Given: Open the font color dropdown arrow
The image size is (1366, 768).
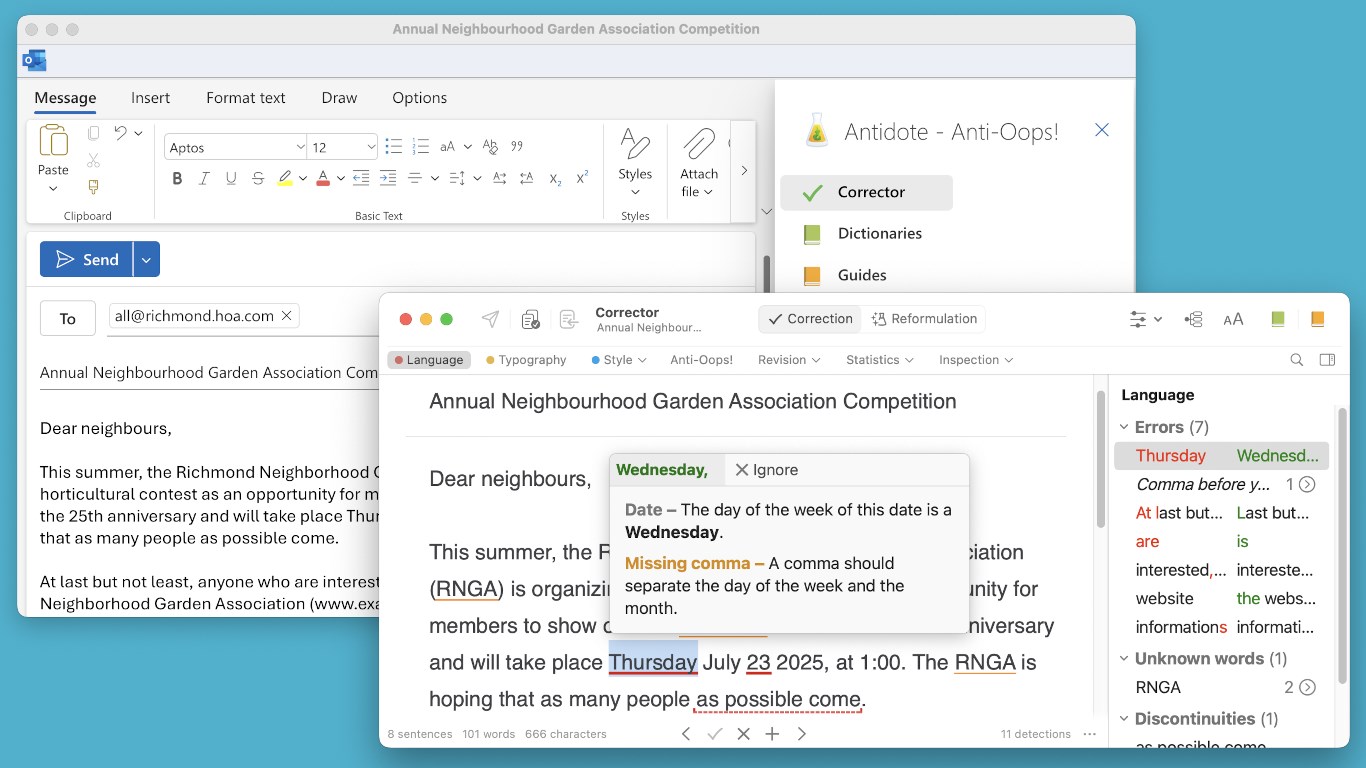Looking at the screenshot, I should tap(341, 178).
